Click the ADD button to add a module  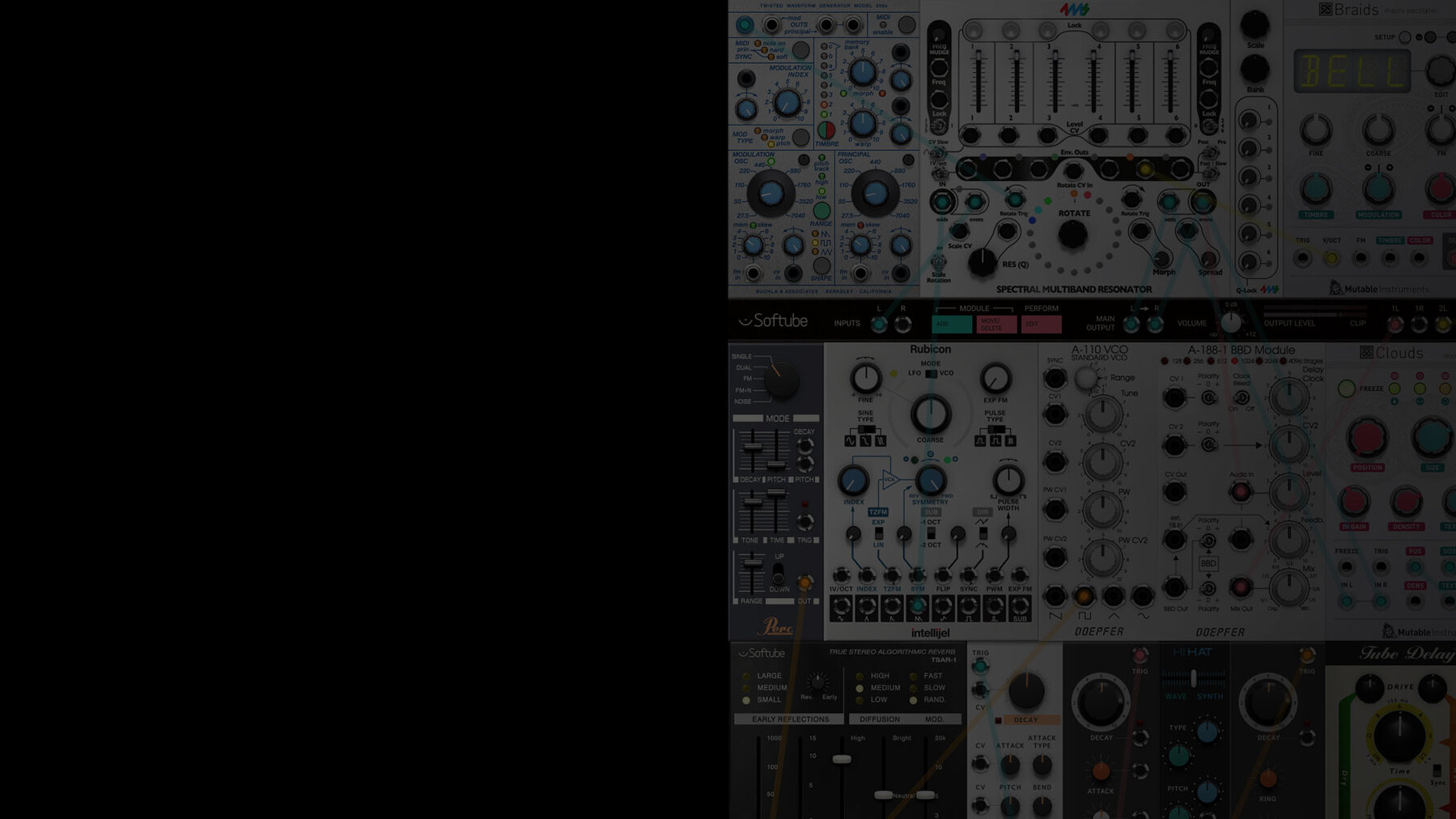pos(950,322)
